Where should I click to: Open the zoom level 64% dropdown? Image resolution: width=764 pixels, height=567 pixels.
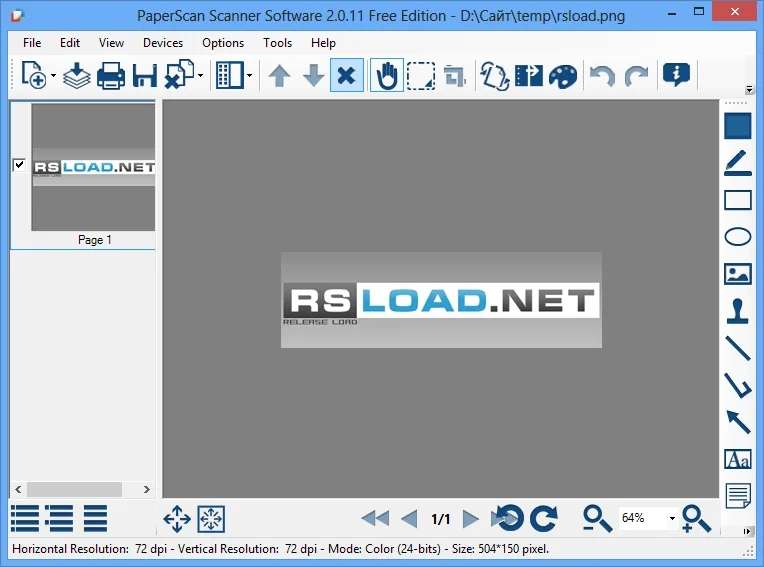(672, 519)
